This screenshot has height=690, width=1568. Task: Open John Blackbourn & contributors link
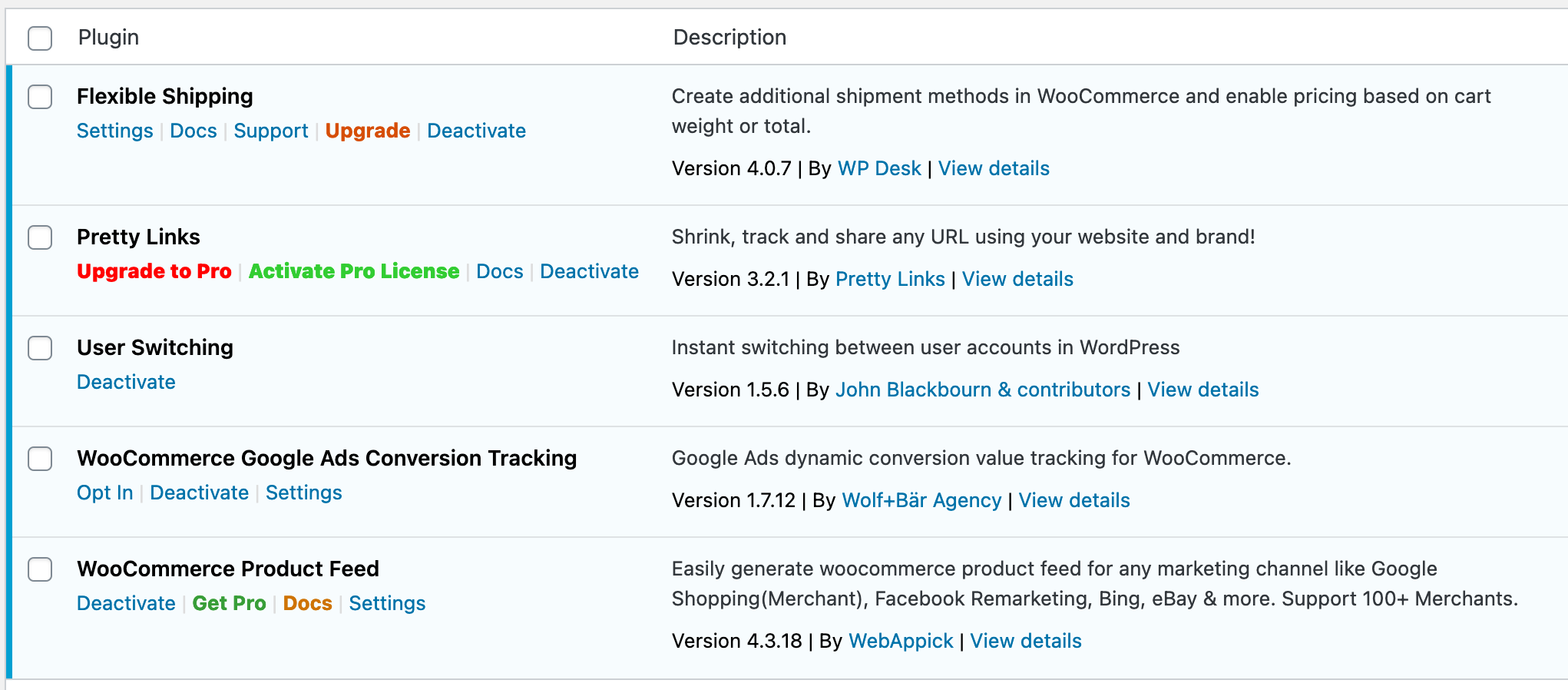pyautogui.click(x=983, y=390)
